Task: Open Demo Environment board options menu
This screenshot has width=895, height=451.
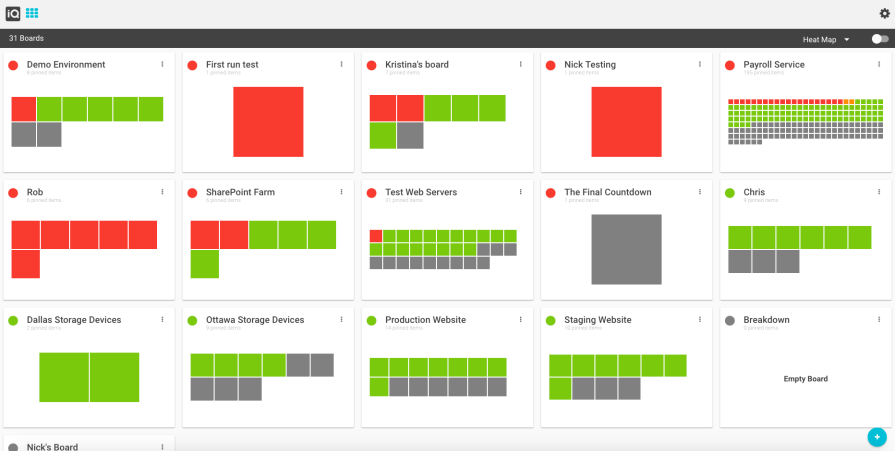Action: (x=162, y=65)
